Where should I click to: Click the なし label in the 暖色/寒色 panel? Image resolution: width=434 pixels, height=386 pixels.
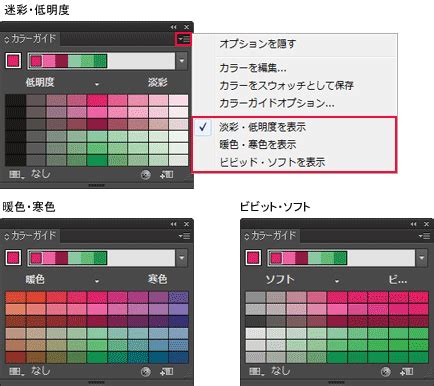tap(41, 371)
